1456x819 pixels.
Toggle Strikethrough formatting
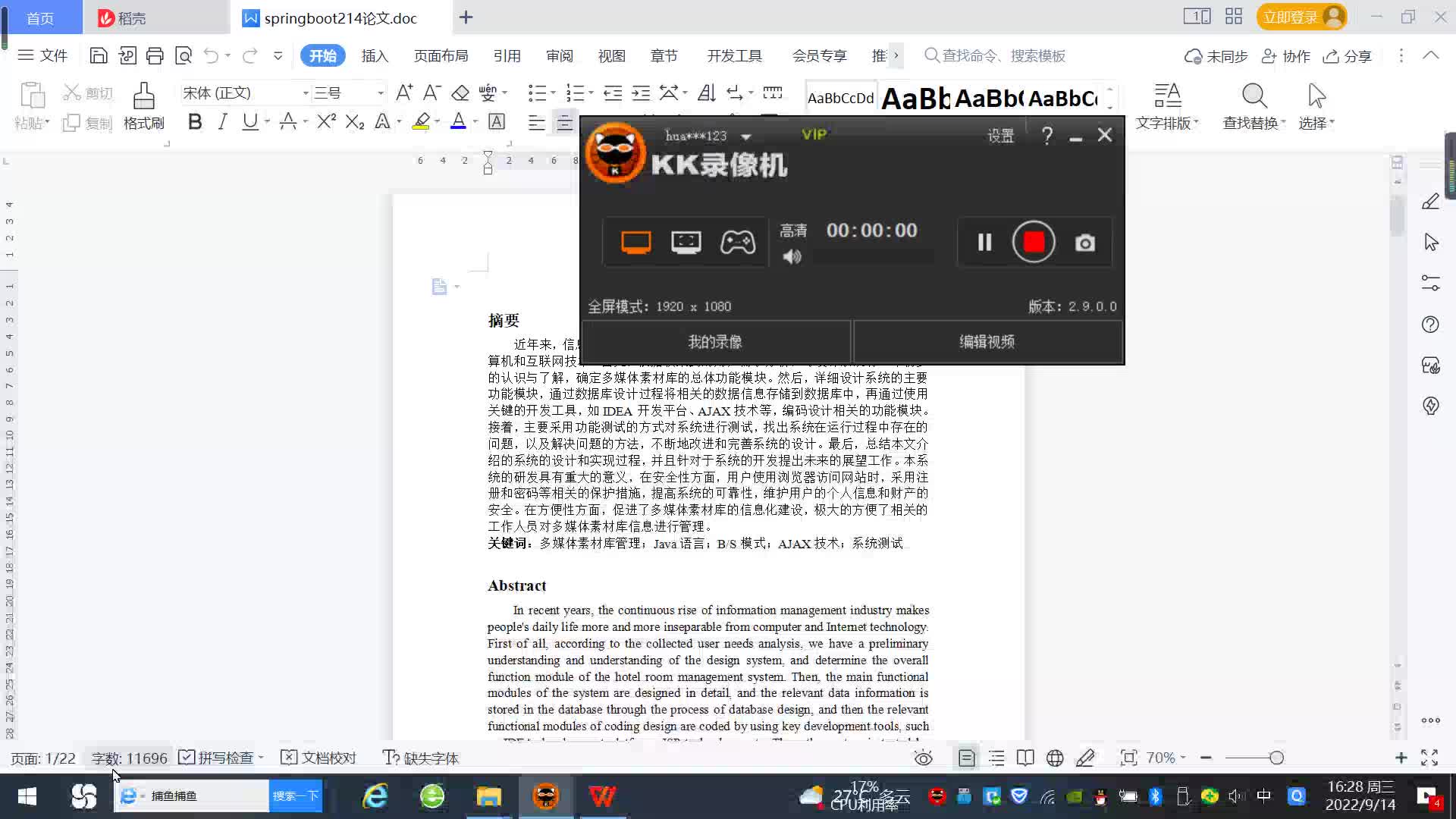(287, 121)
